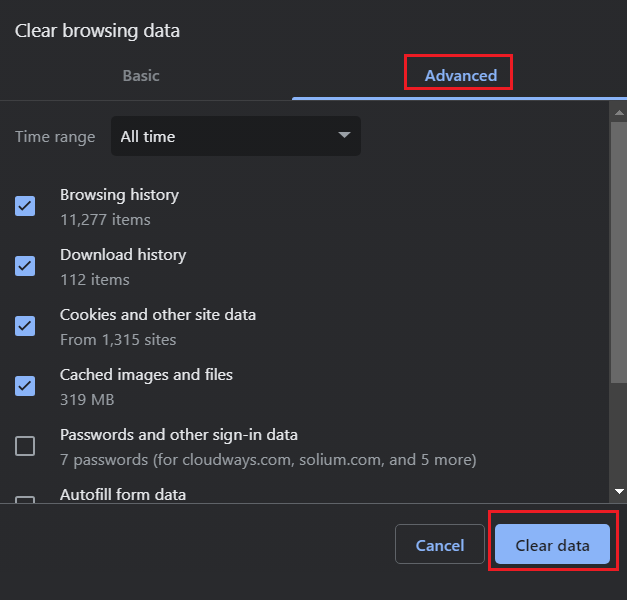The image size is (627, 600).
Task: Click the vertical scrollbar thumb
Action: point(619,250)
